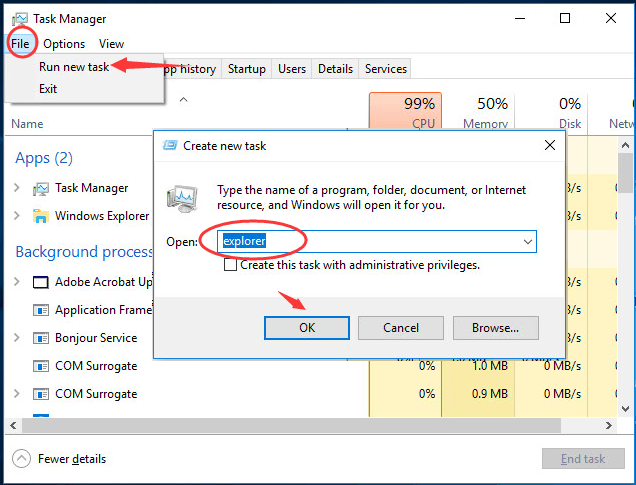Expand the Windows Explorer app entry
The height and width of the screenshot is (485, 636).
pos(17,216)
